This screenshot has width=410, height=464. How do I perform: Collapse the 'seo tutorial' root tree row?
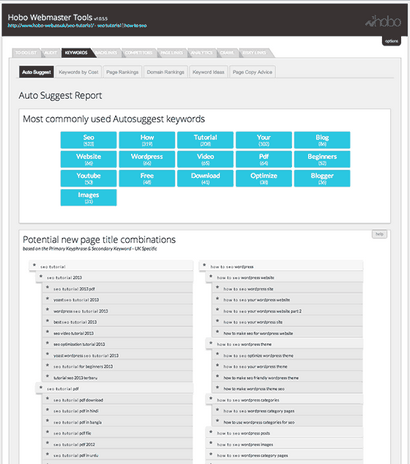coord(111,266)
